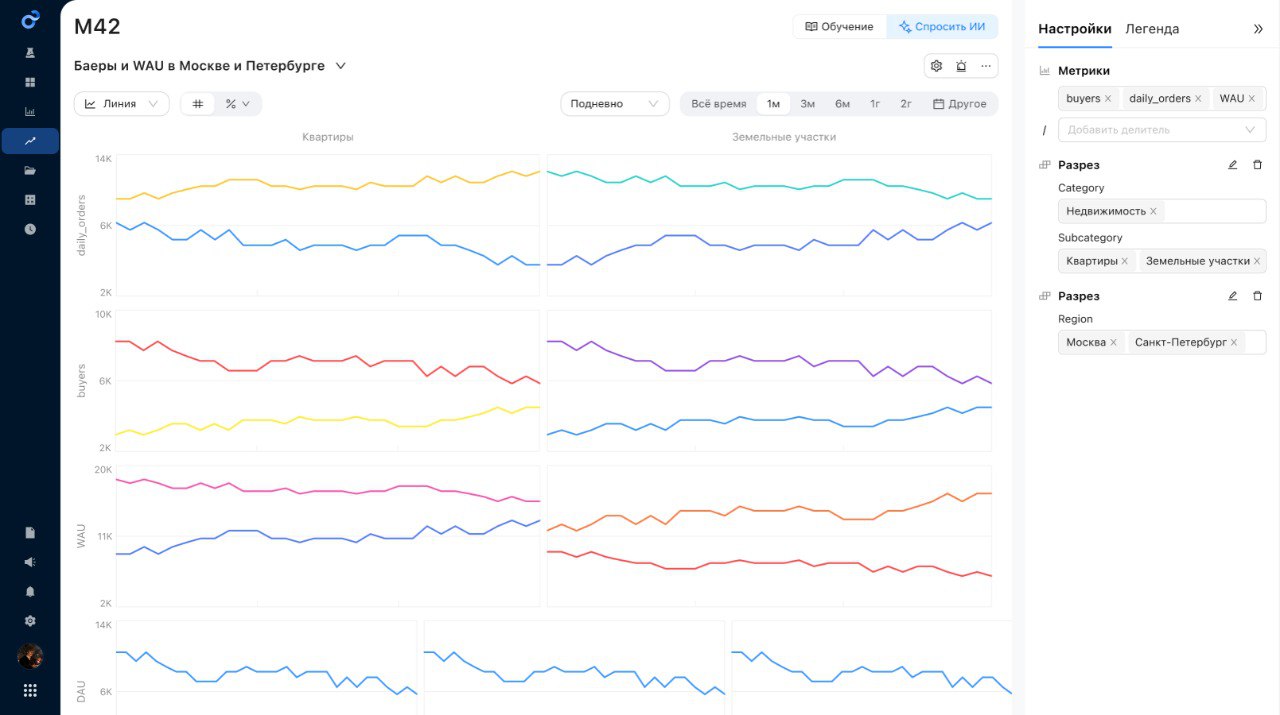Switch to the Легенда tab
1280x715 pixels.
click(1152, 29)
